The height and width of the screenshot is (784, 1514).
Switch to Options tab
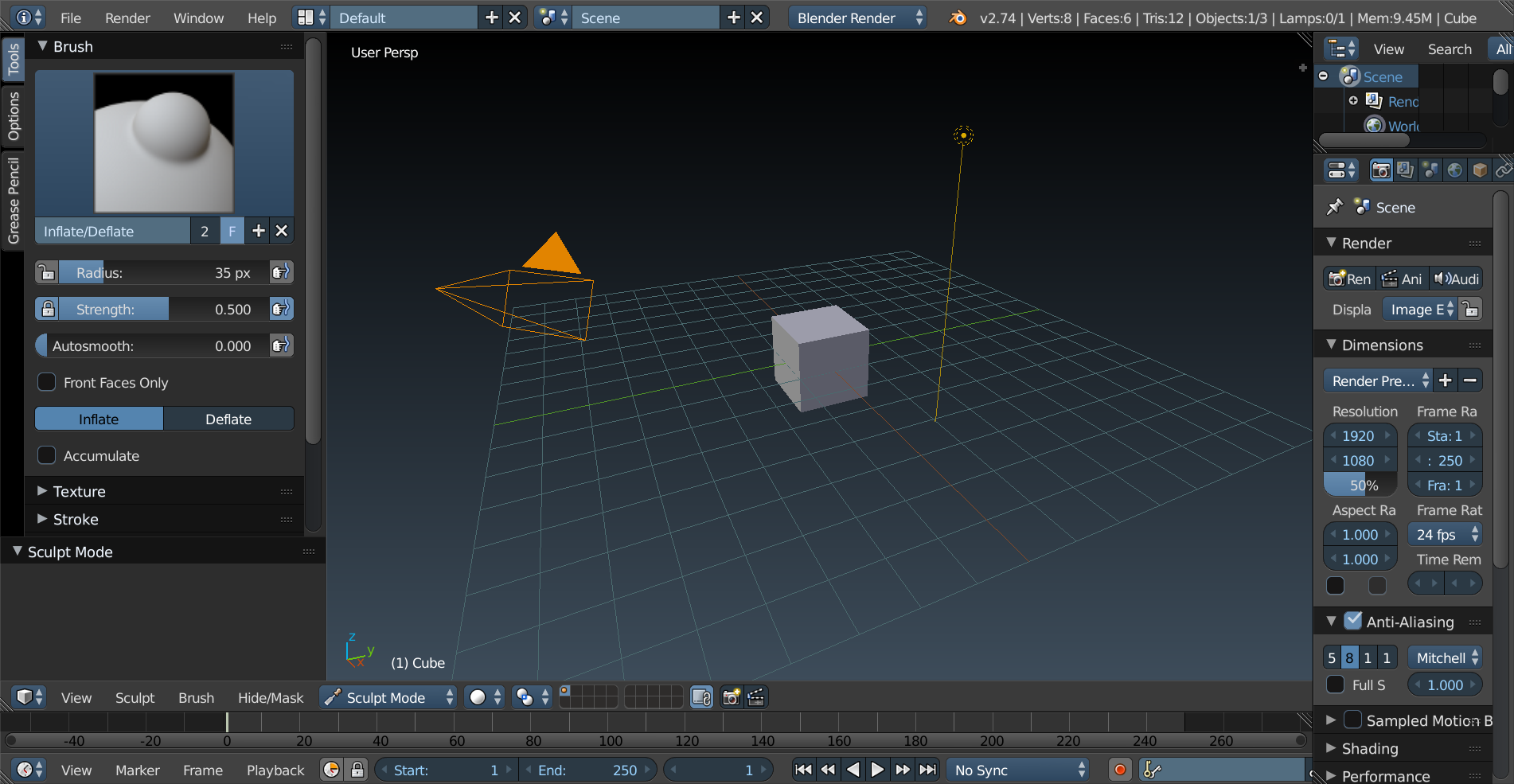(14, 116)
